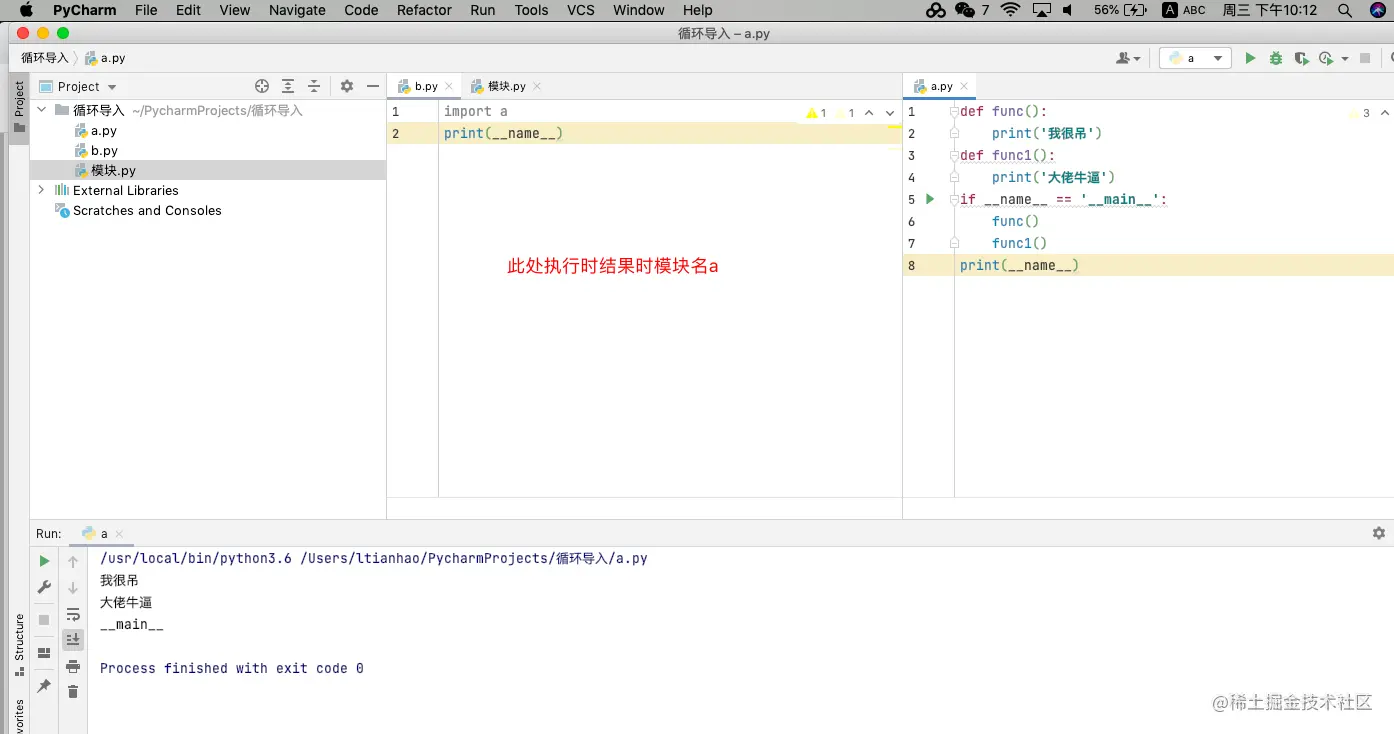Close the b.py editor tab

click(x=449, y=86)
